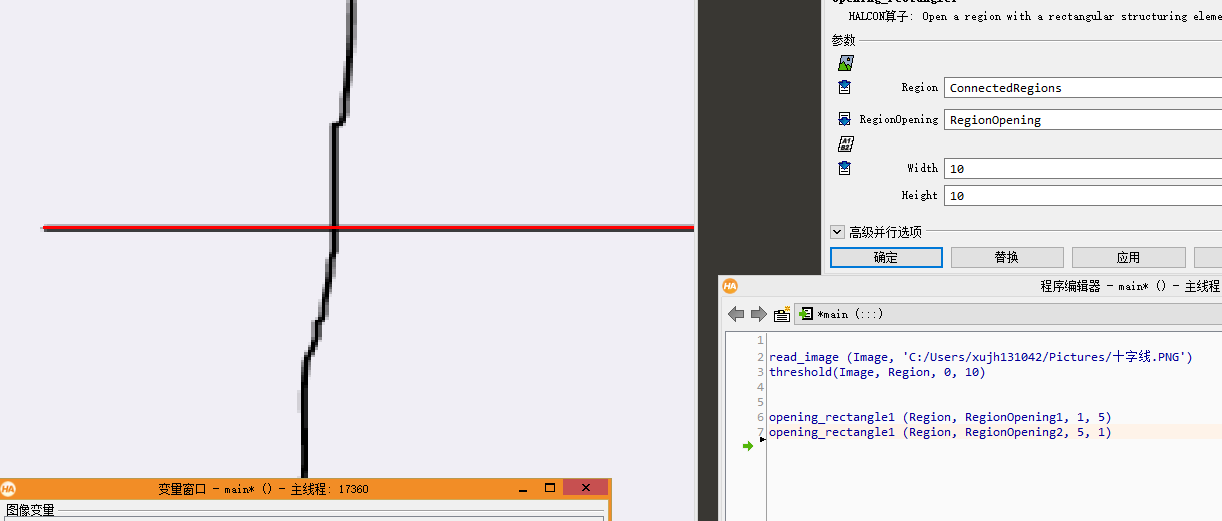Image resolution: width=1222 pixels, height=521 pixels.
Task: Edit the Region field ConnectedRegions
Action: (x=1083, y=88)
